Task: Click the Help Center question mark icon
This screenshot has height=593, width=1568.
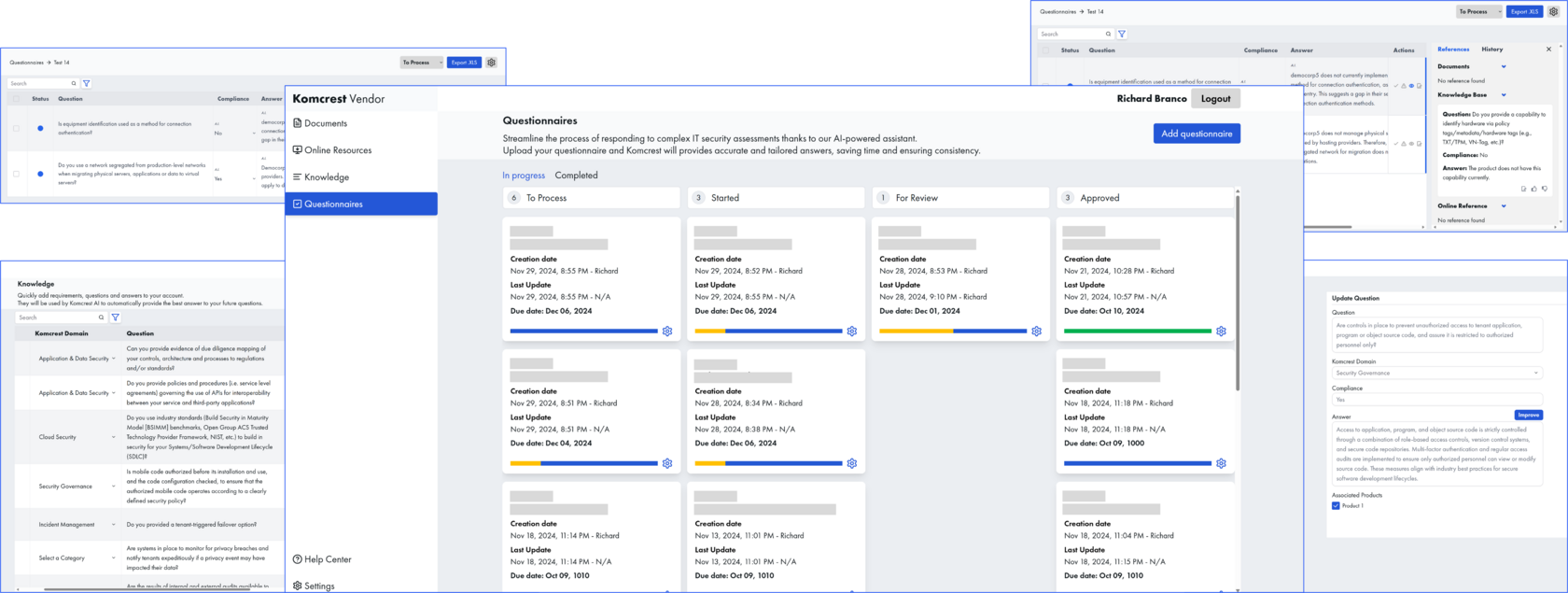Action: click(298, 559)
